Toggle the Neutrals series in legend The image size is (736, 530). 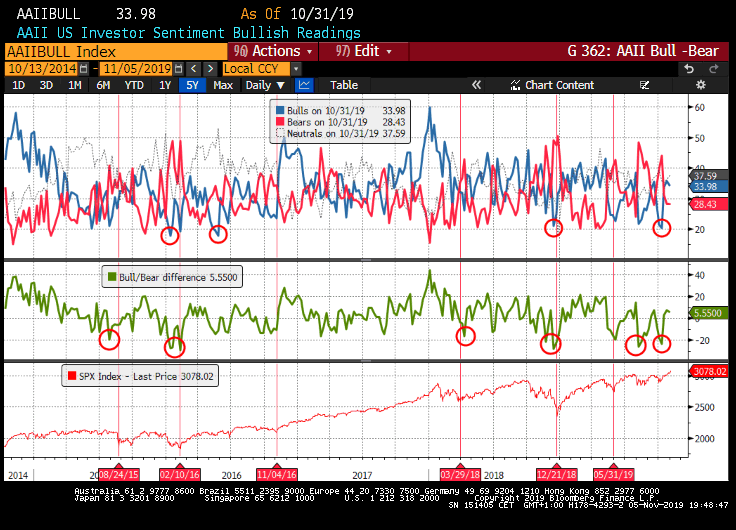point(279,132)
